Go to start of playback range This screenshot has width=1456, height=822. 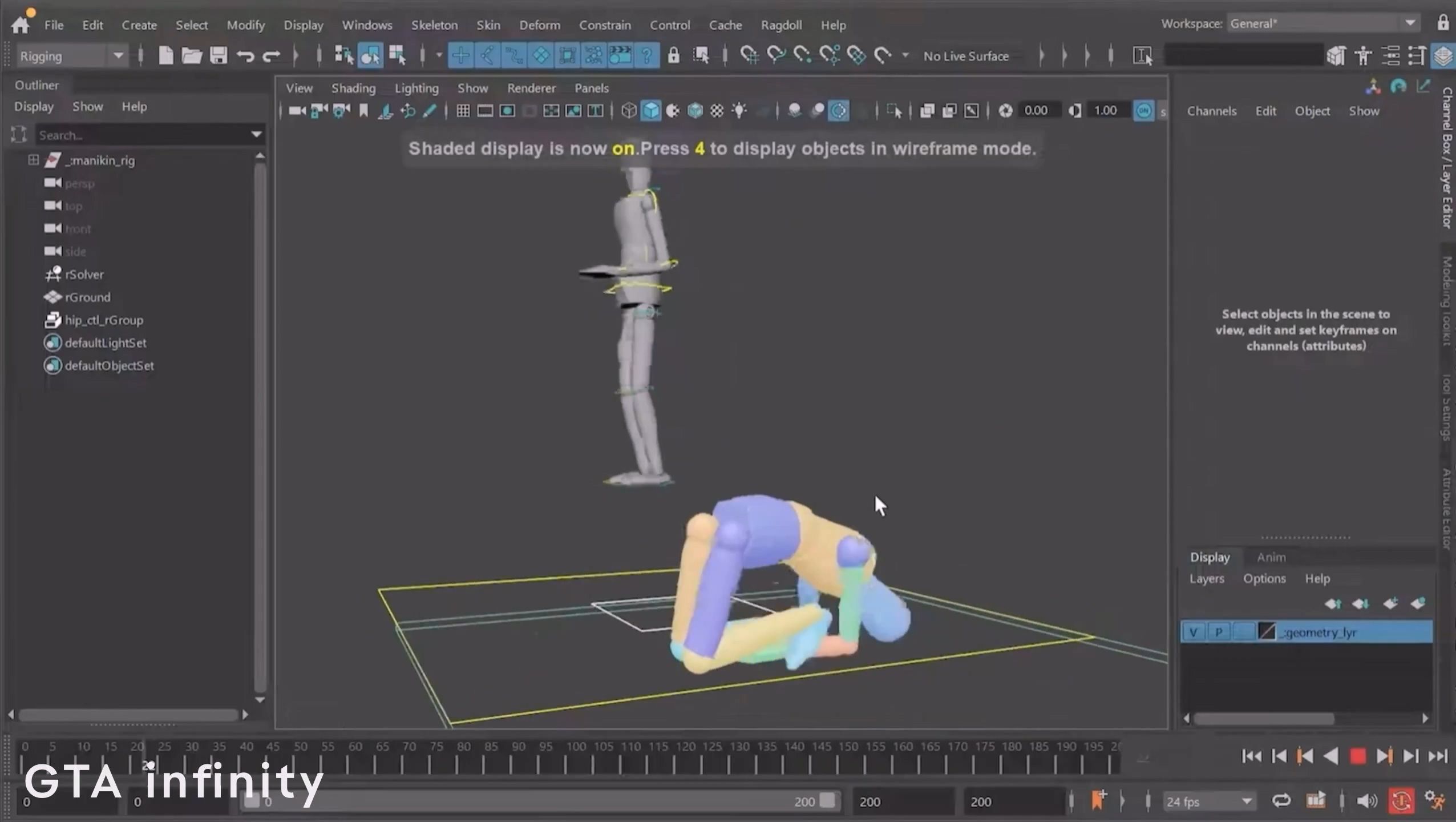1251,756
